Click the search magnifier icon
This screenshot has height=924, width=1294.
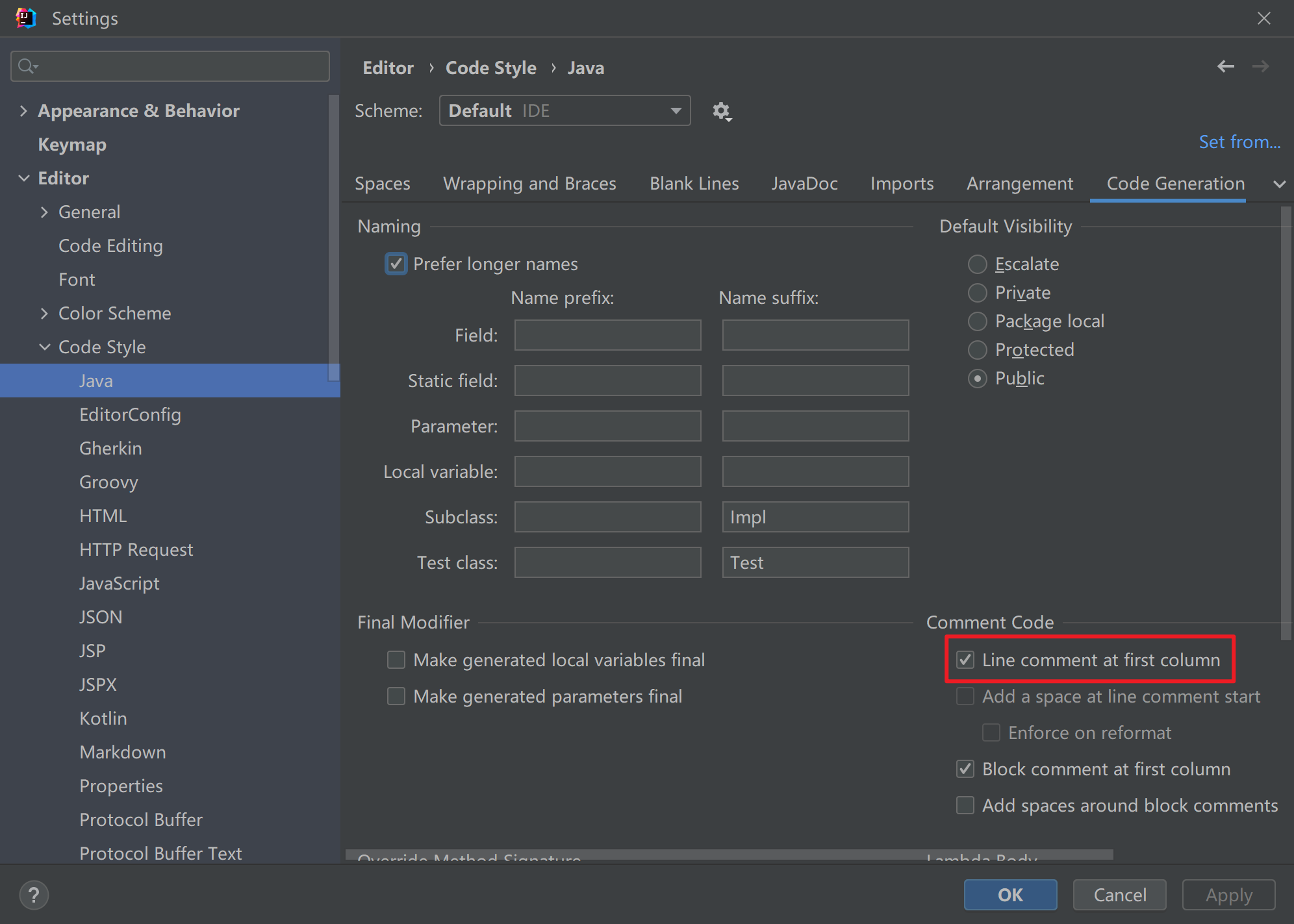pos(27,66)
